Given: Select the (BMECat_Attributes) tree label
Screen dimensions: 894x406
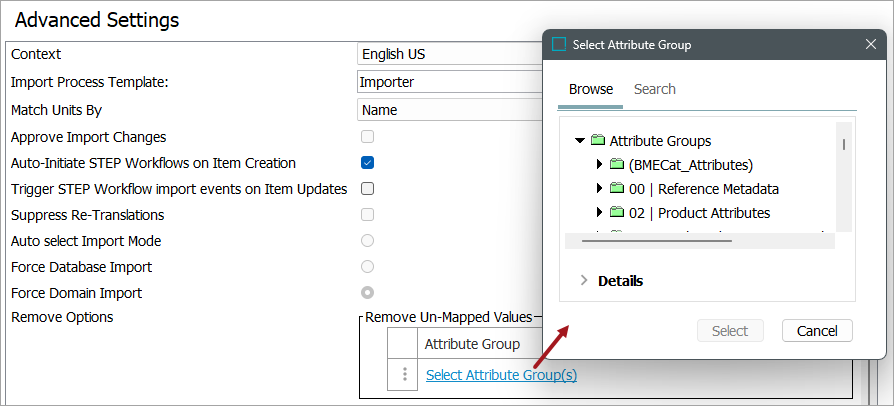Looking at the screenshot, I should click(691, 165).
